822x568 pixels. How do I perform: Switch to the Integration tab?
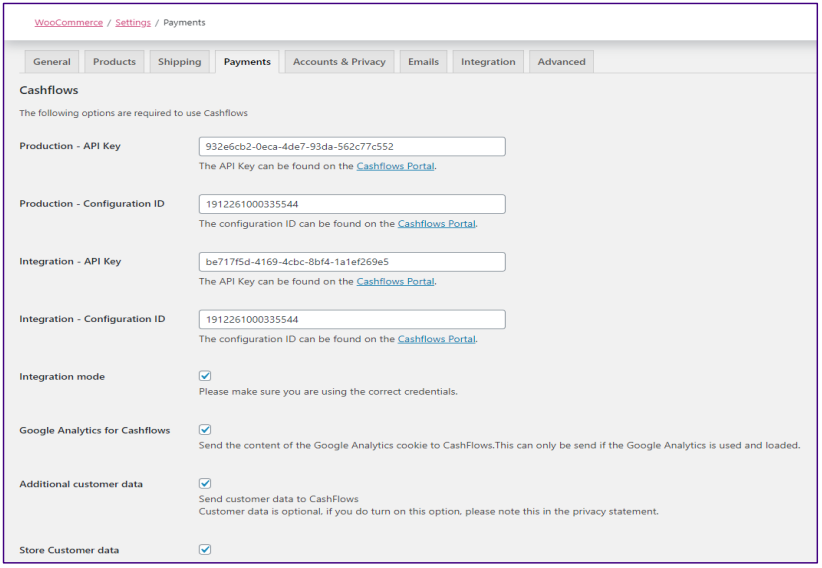click(488, 62)
